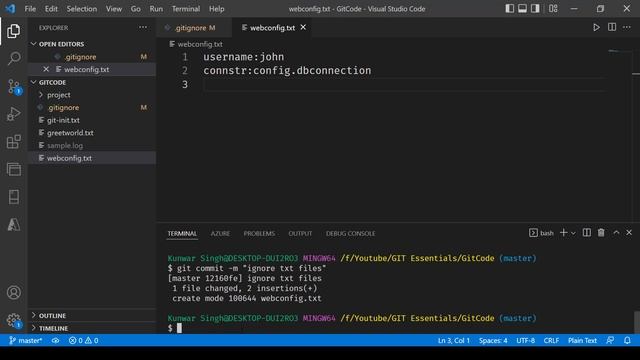Open the Accounts menu icon
The width and height of the screenshot is (640, 360).
click(x=13, y=293)
